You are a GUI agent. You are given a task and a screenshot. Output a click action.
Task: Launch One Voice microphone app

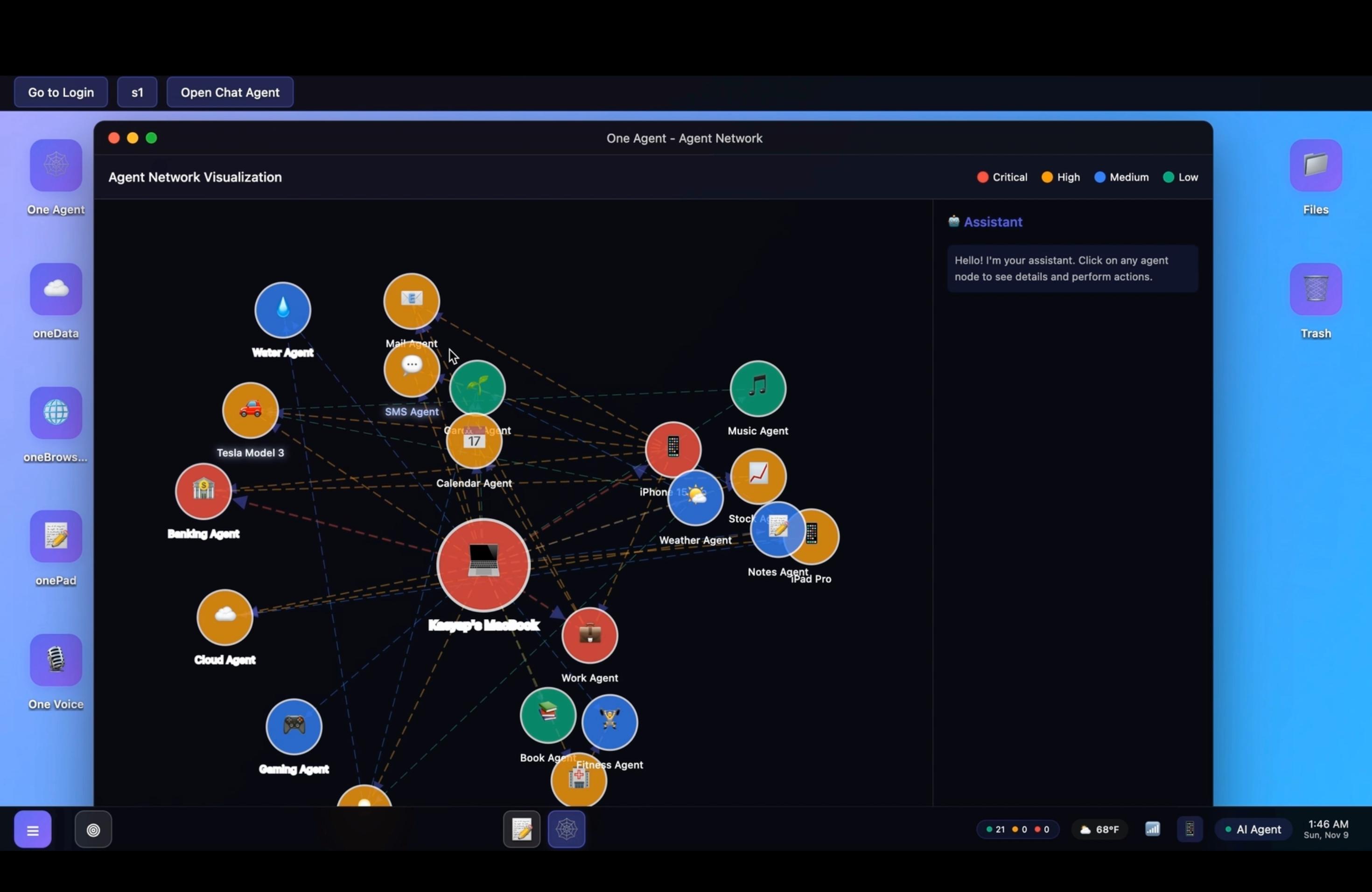[x=56, y=660]
